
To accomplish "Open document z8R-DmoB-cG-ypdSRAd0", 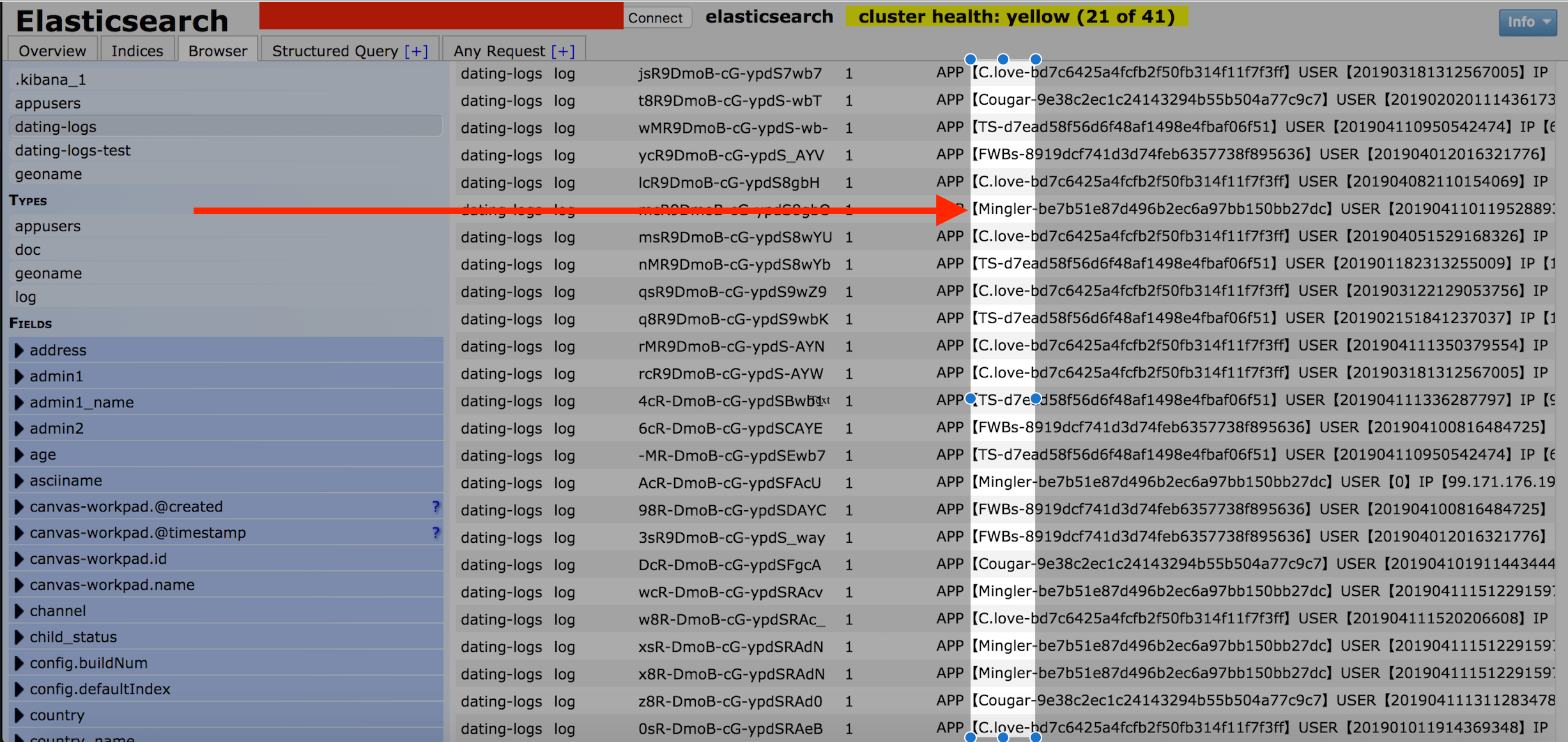I will (730, 701).
